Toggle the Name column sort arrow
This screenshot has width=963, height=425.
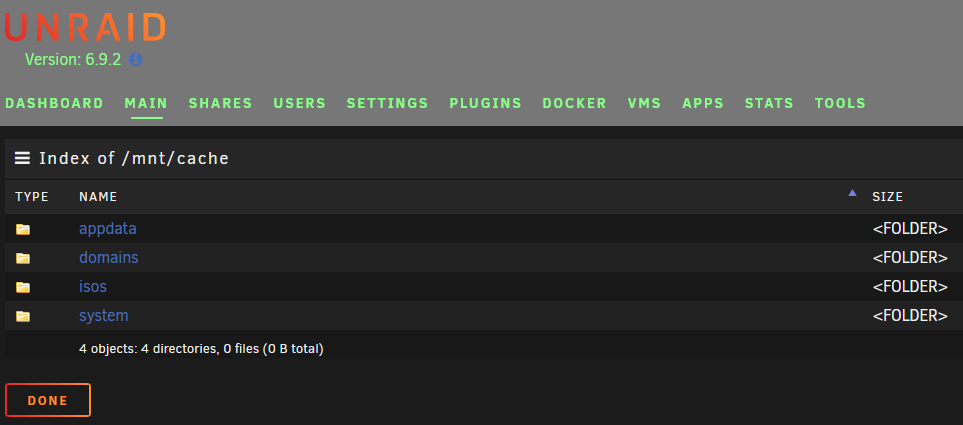point(852,193)
